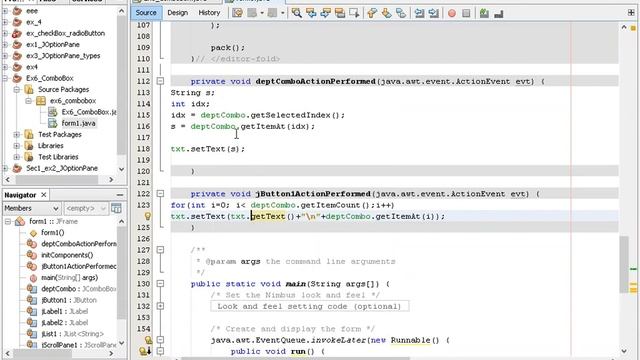
Task: Collapse the Ex6_ComboBox project node
Action: tap(5, 78)
